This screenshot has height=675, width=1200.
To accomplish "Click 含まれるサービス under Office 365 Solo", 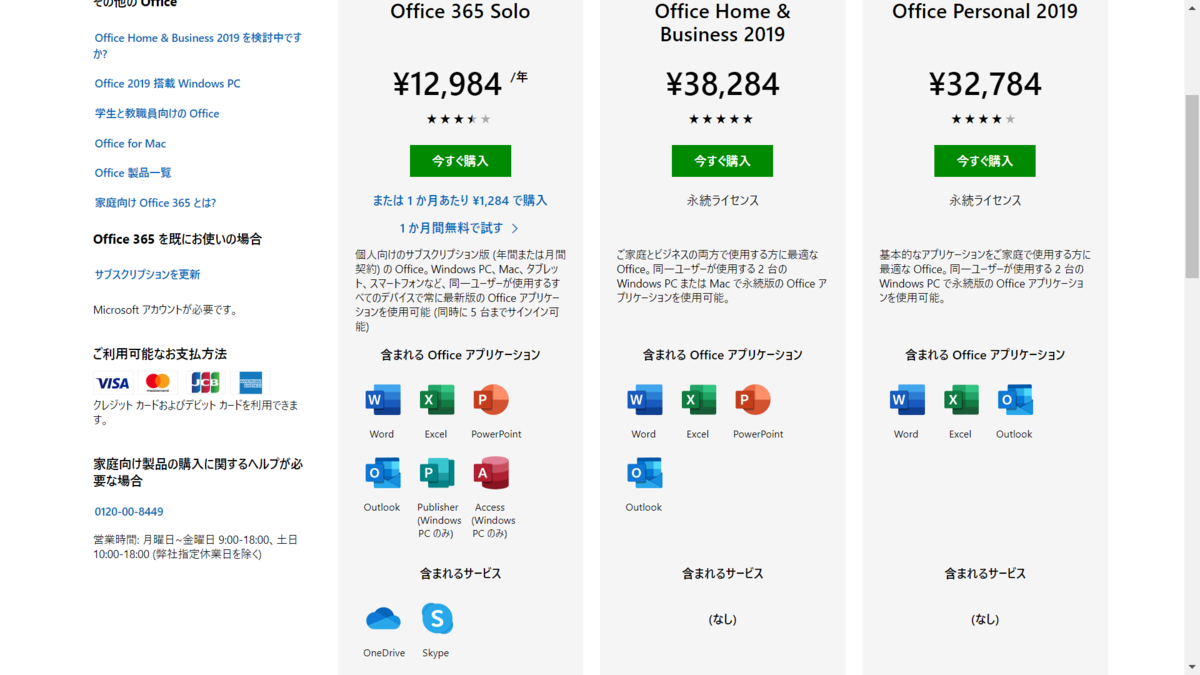I will click(460, 574).
